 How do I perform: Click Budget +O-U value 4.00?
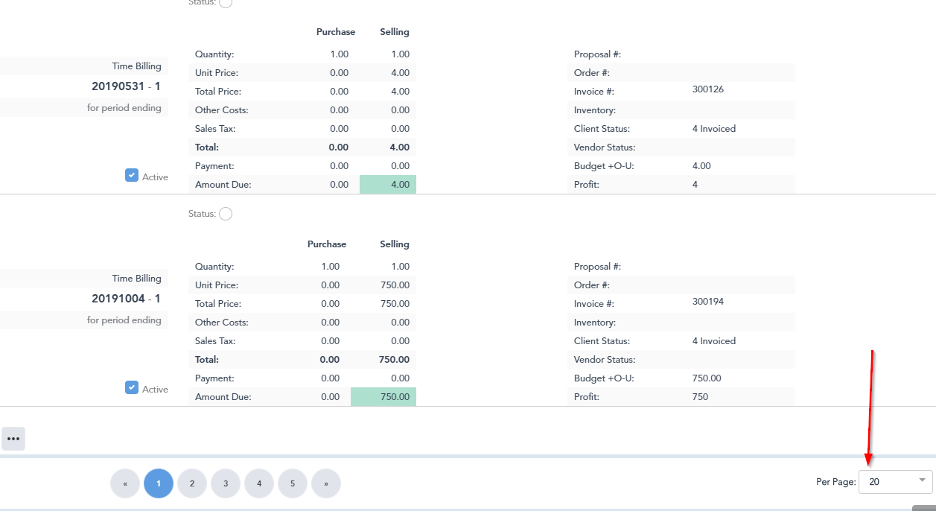[x=701, y=166]
